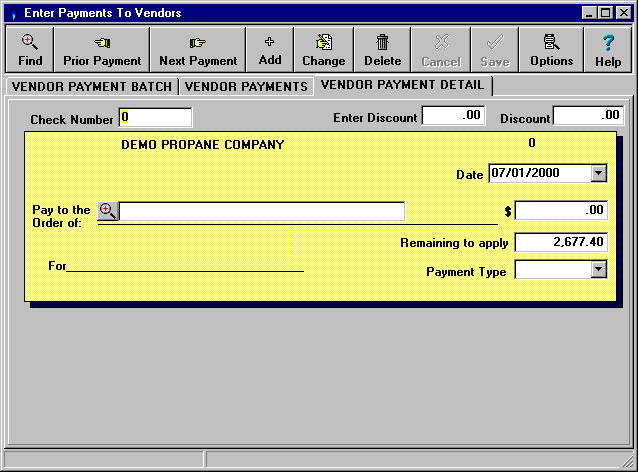
Task: Go to Prior Payment record
Action: click(102, 50)
